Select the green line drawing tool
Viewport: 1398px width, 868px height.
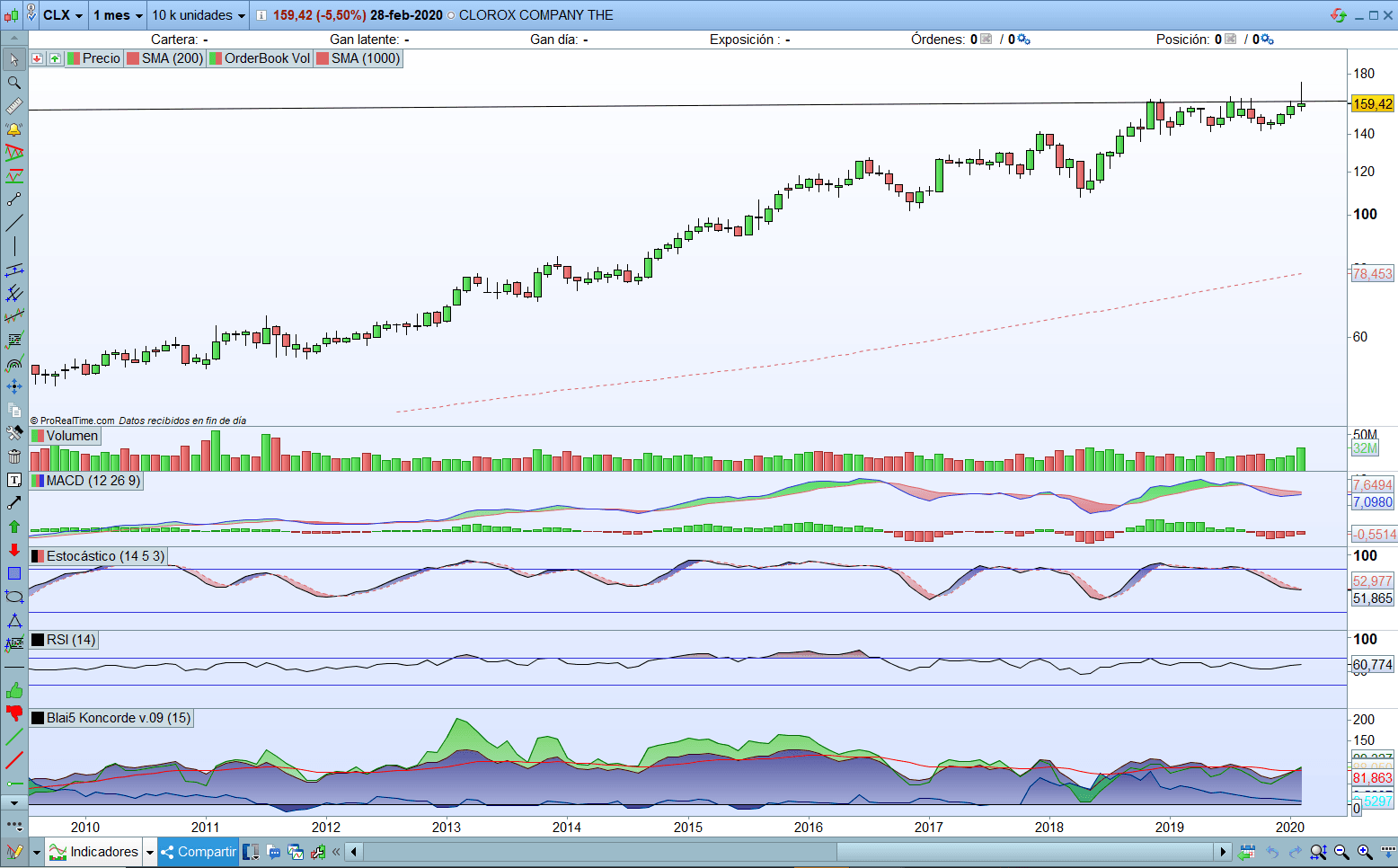tap(13, 737)
